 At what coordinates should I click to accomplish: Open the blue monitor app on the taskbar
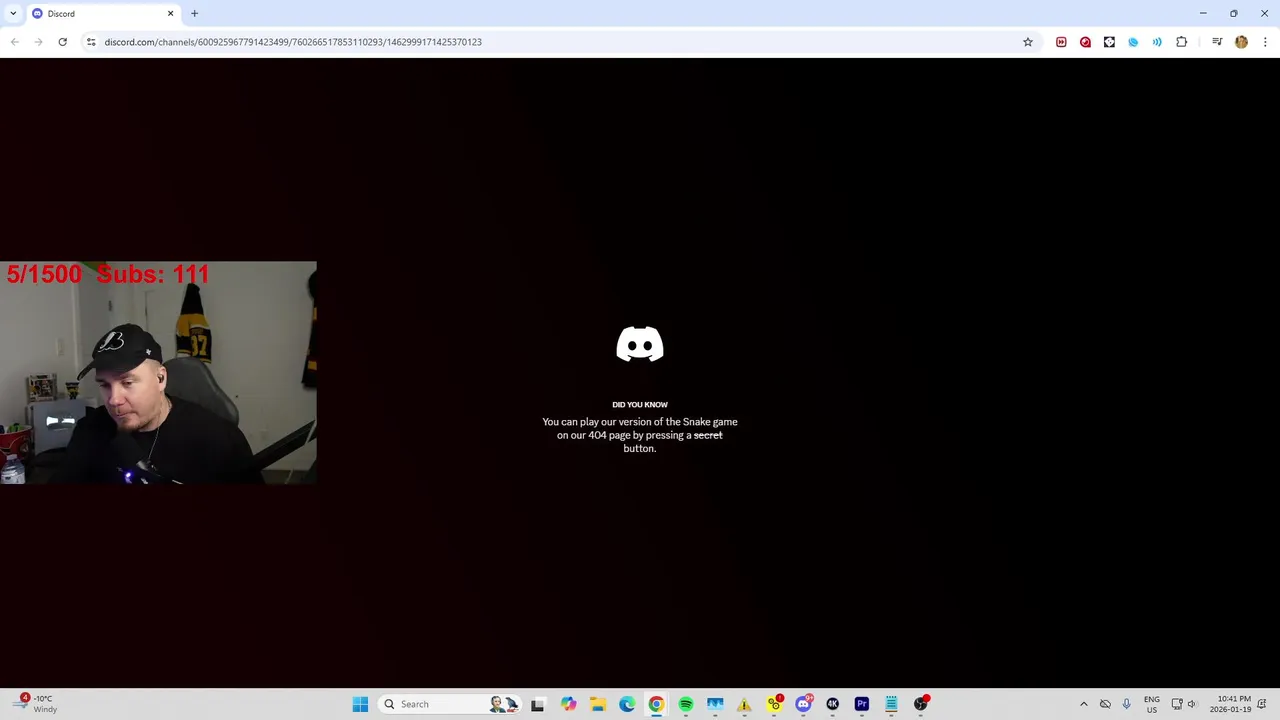pos(715,704)
